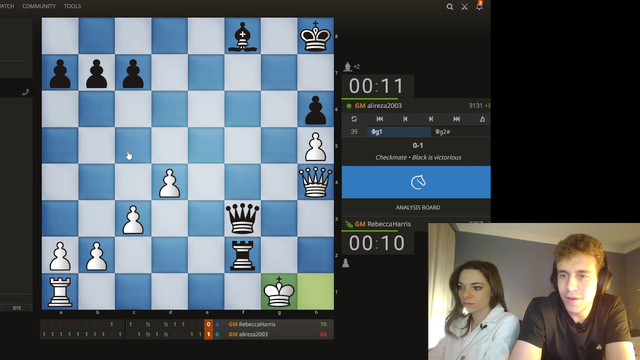The image size is (640, 360).
Task: Jump to first move of game
Action: tap(380, 119)
